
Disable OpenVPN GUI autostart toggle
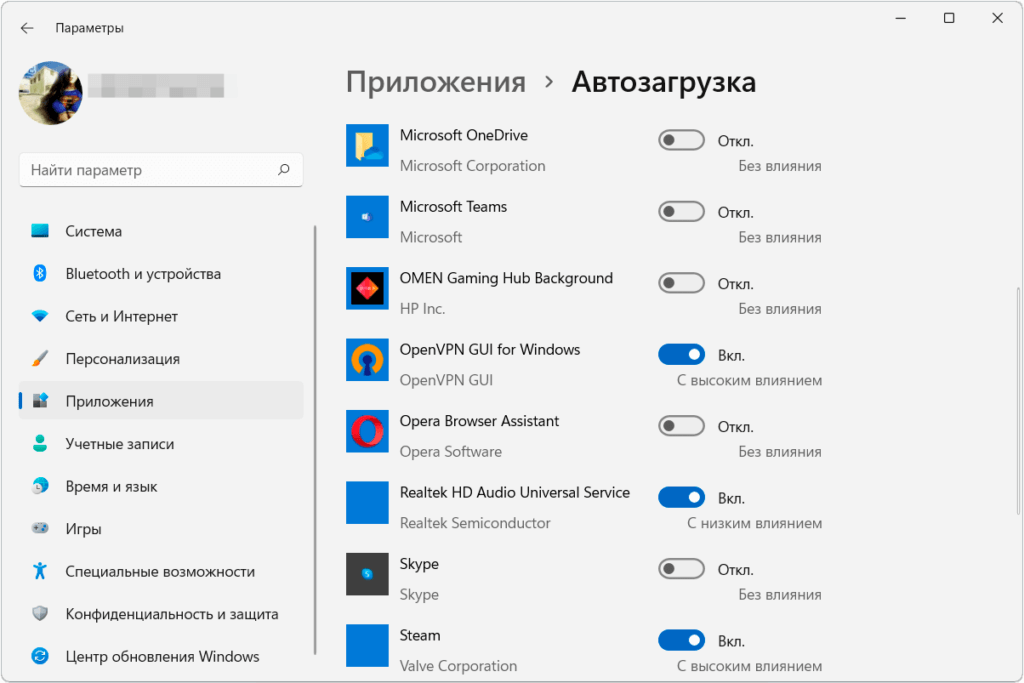pos(681,355)
